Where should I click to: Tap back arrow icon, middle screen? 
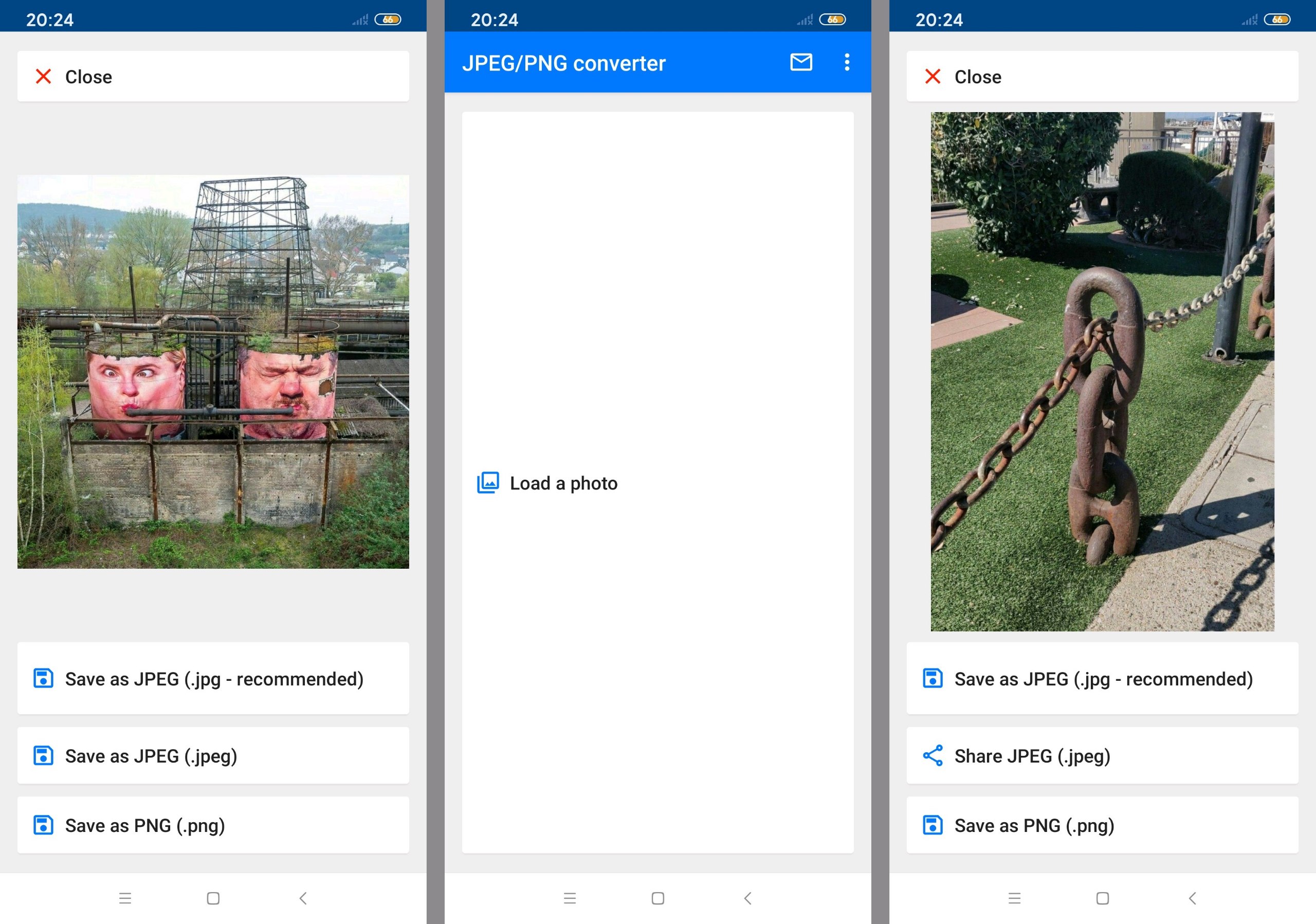(x=747, y=898)
